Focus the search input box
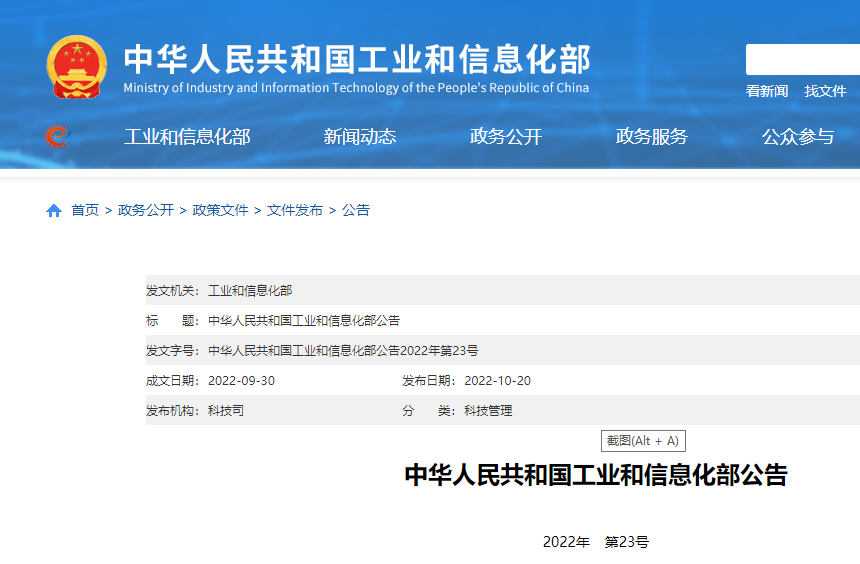The image size is (860, 564). coord(802,60)
